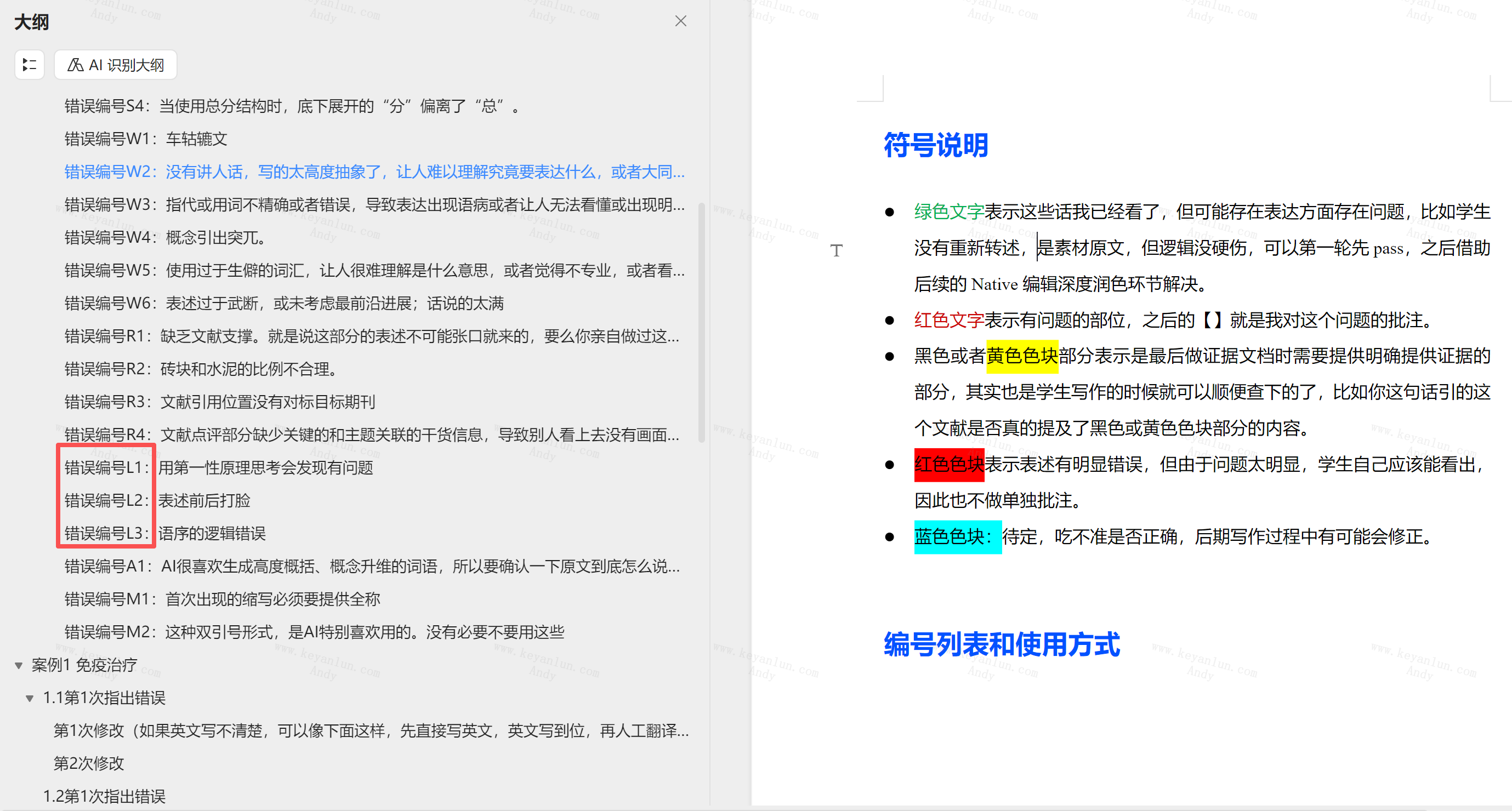The width and height of the screenshot is (1512, 811).
Task: Click the T paragraph marker in margin
Action: click(x=837, y=251)
